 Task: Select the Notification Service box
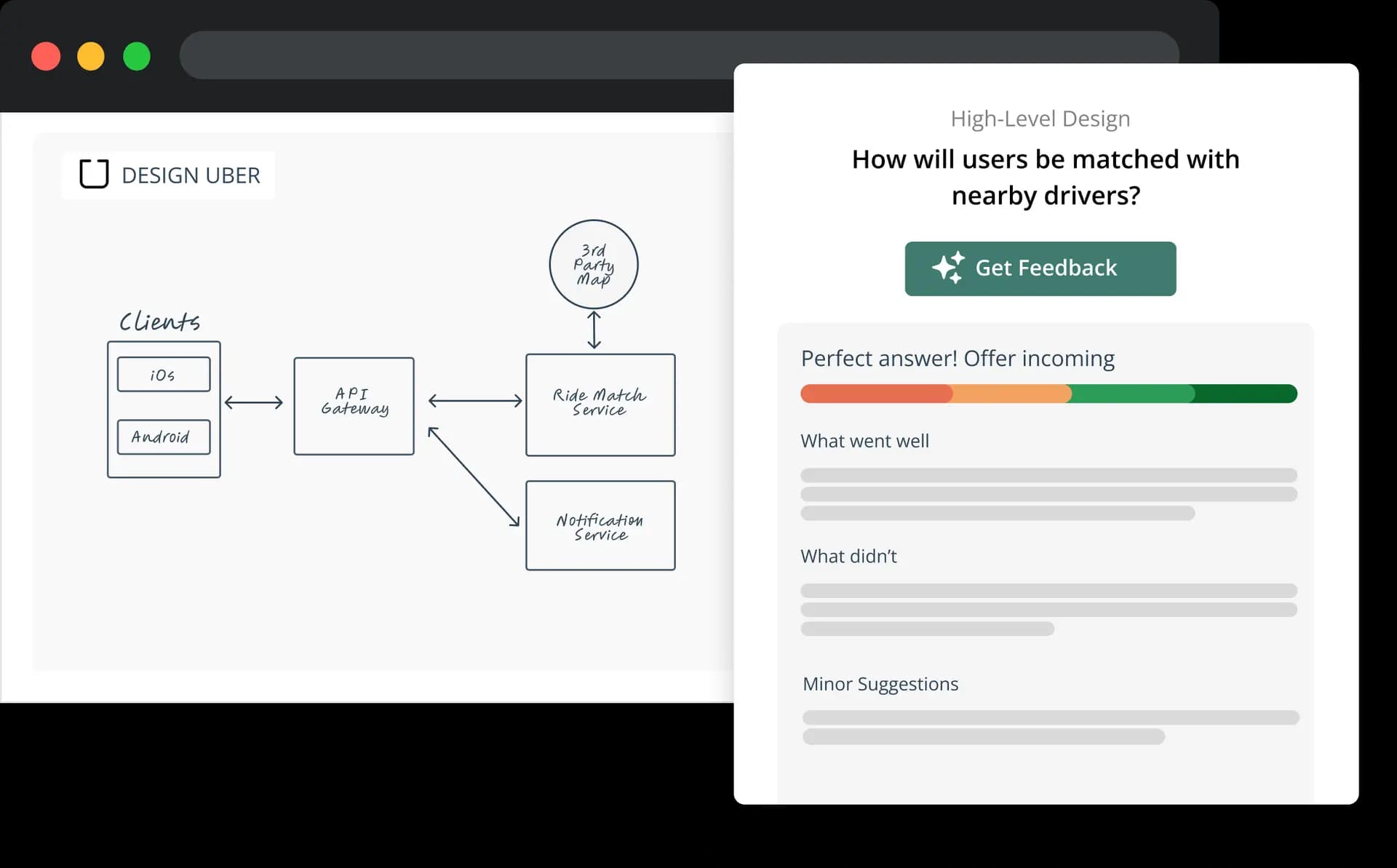600,525
